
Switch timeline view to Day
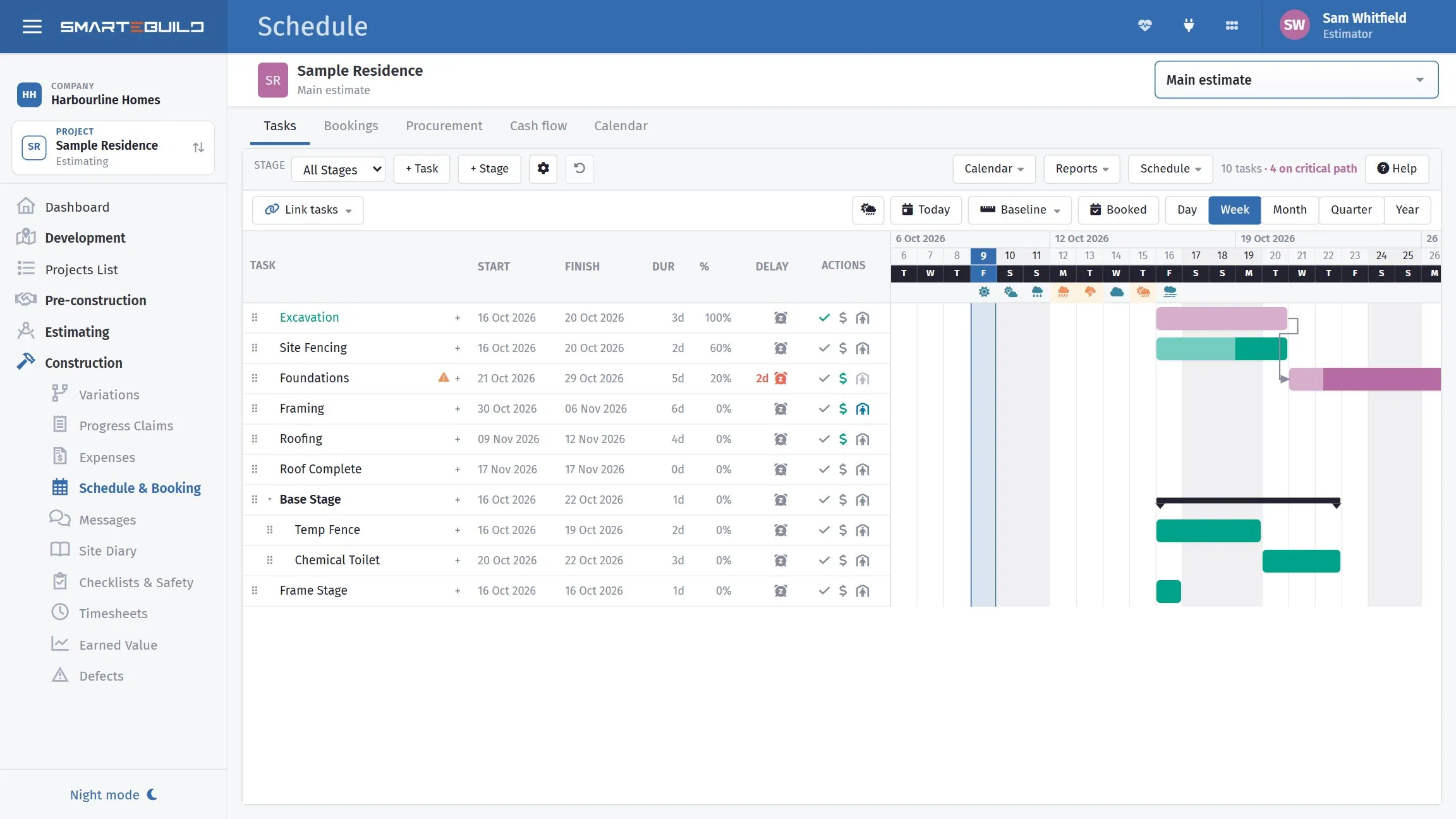coord(1187,210)
